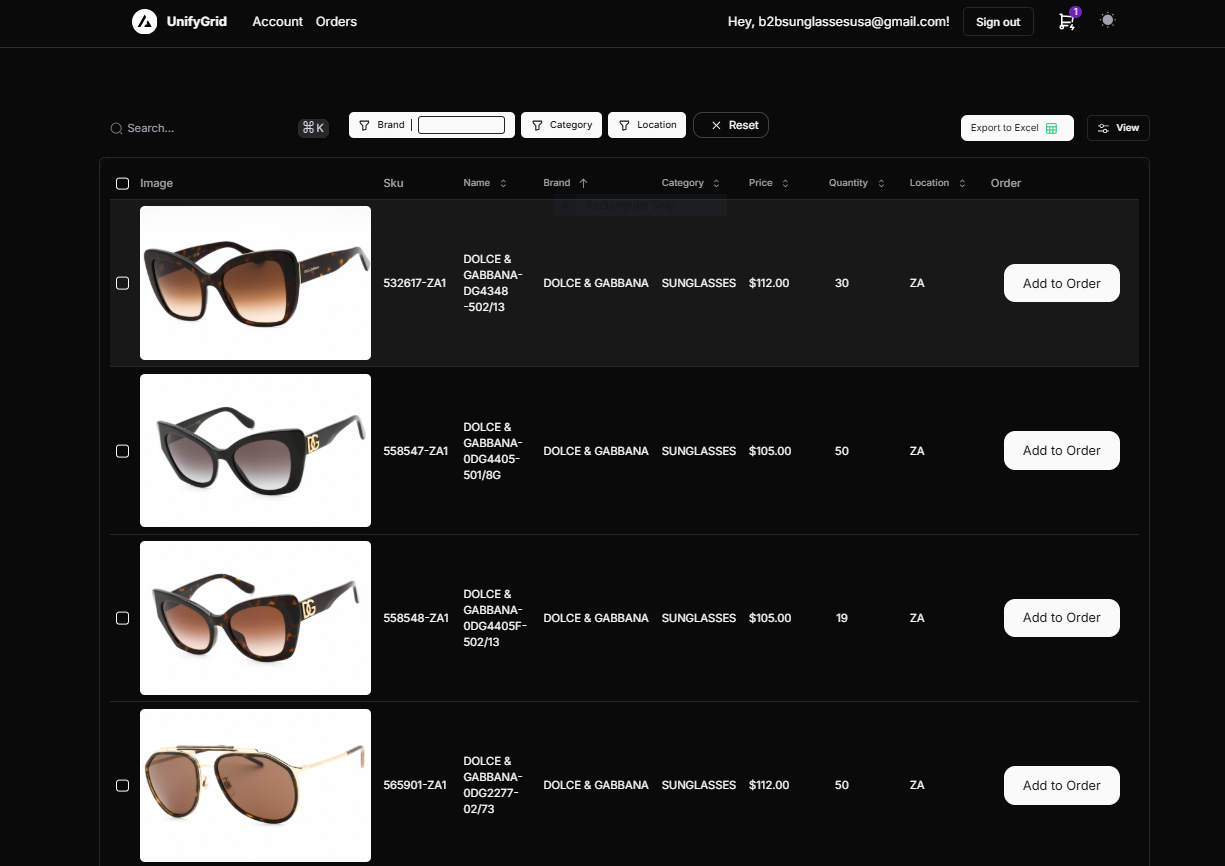The width and height of the screenshot is (1225, 866).
Task: Click SKU 558548-ZA1 cell
Action: click(x=416, y=618)
